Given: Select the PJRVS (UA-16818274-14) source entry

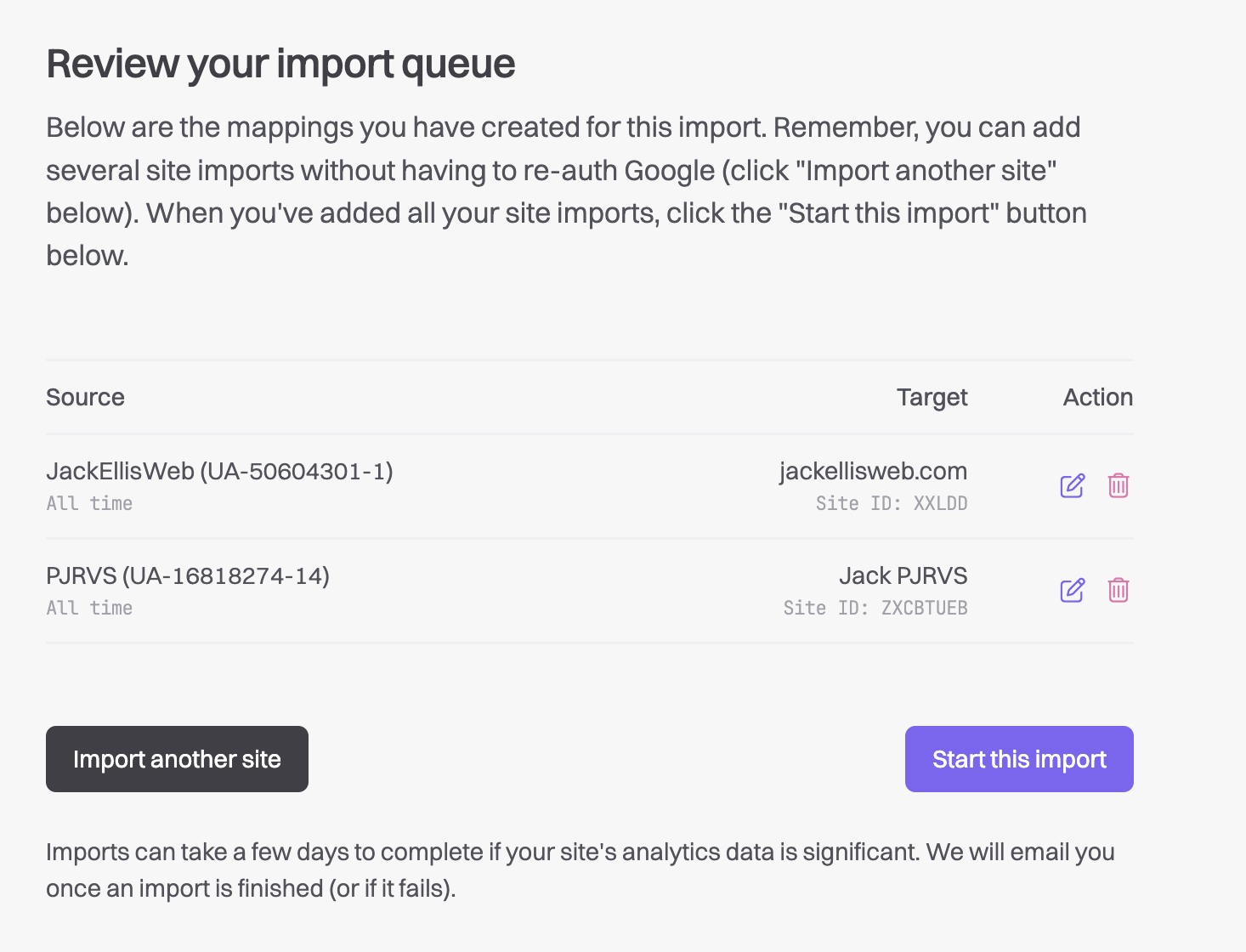Looking at the screenshot, I should 188,575.
